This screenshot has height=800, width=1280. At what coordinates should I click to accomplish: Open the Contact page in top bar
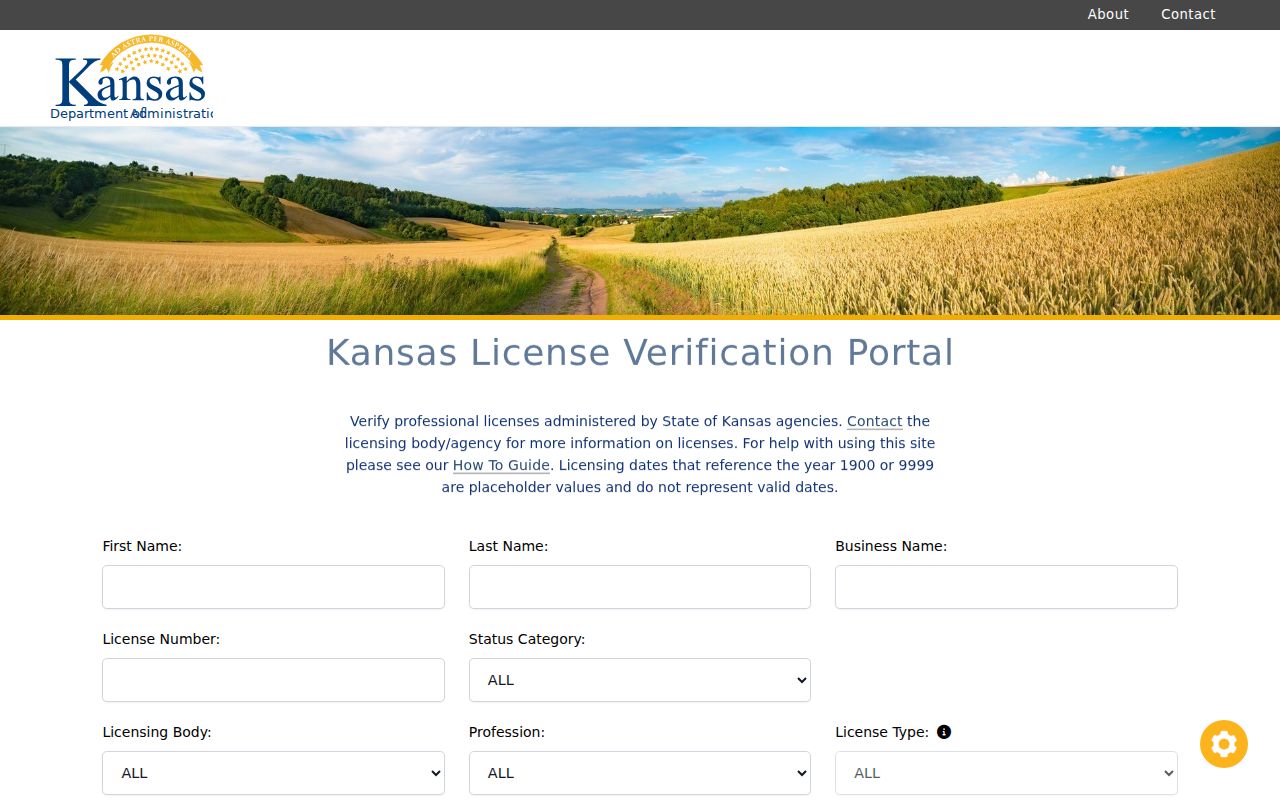click(x=1188, y=14)
